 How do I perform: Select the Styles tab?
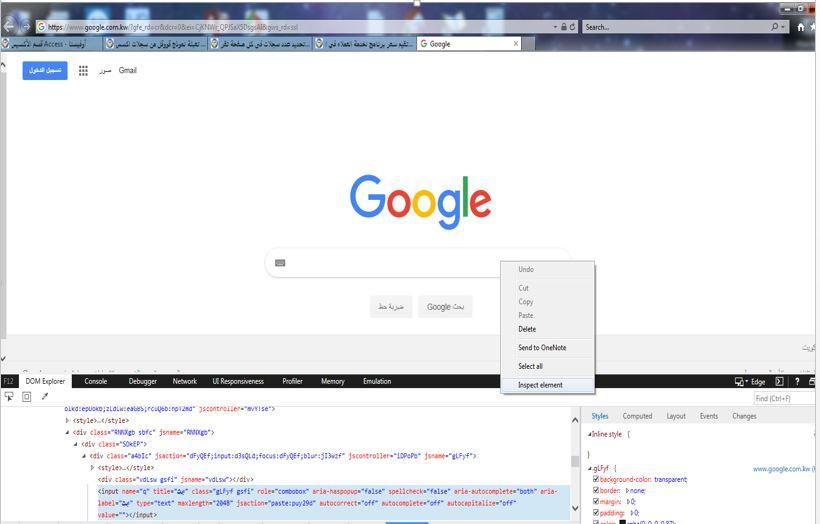tap(600, 416)
